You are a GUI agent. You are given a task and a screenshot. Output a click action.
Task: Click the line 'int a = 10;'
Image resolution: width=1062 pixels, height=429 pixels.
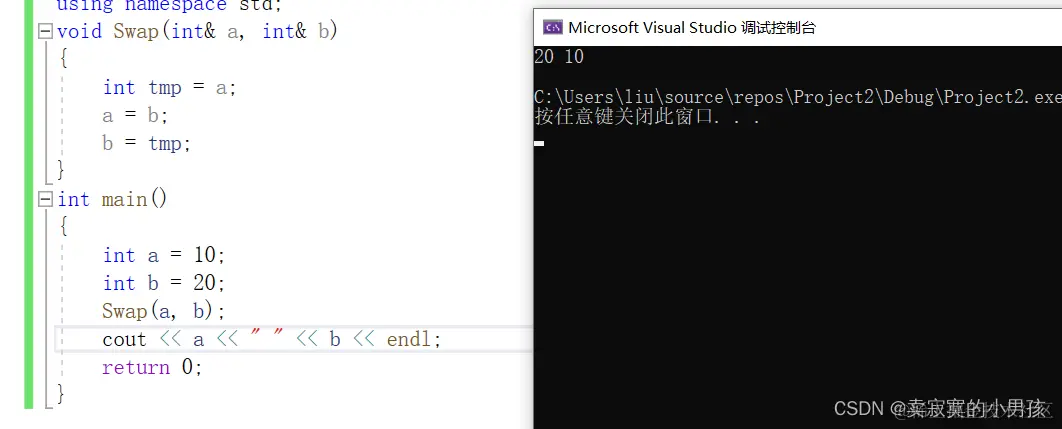click(x=163, y=256)
